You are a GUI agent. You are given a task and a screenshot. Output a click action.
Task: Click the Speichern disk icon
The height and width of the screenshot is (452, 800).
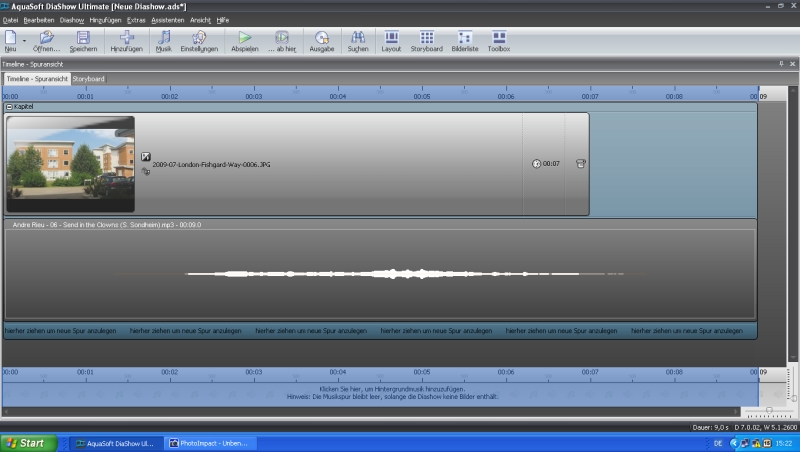(x=83, y=38)
